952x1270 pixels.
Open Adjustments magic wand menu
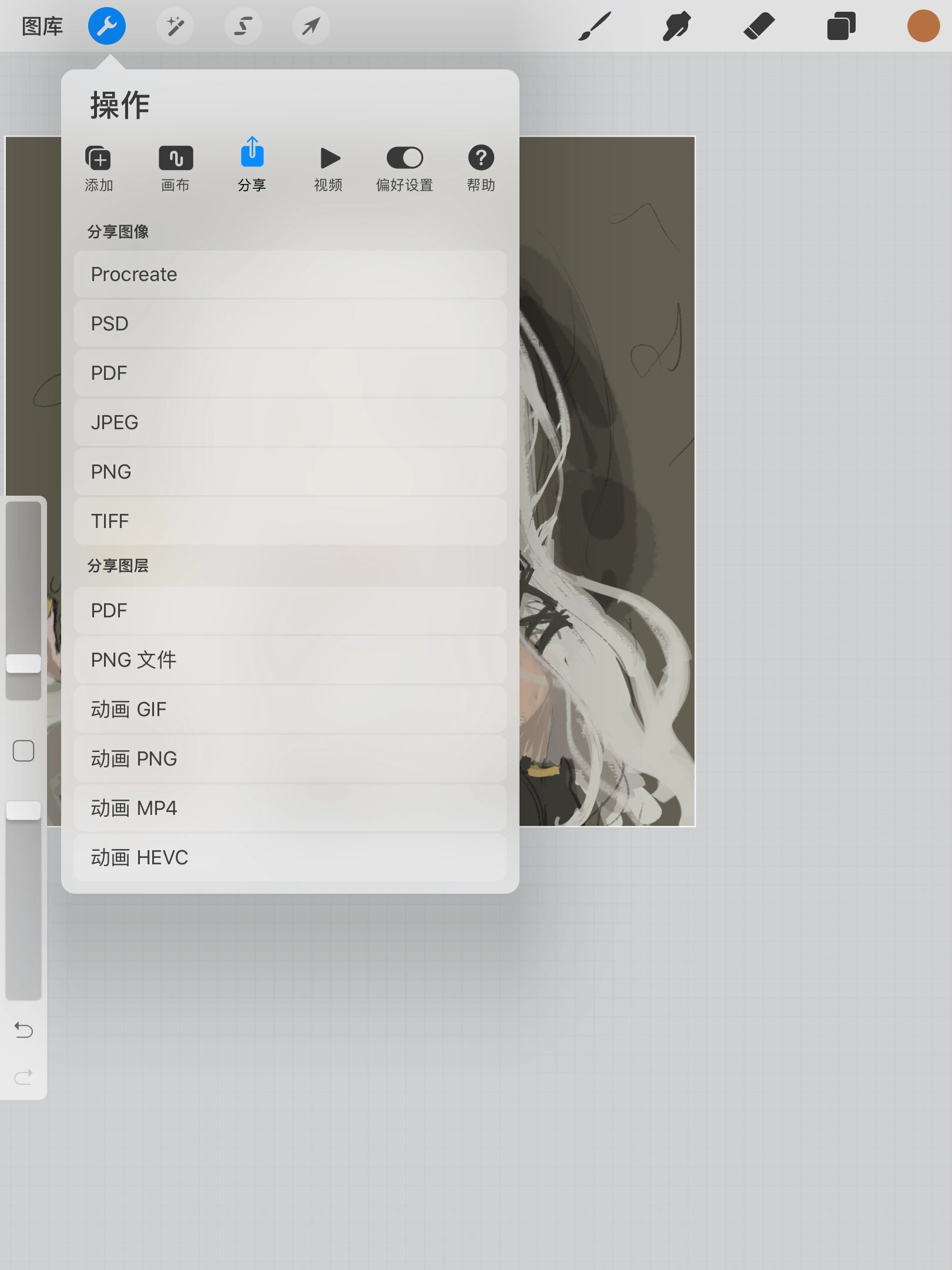175,26
